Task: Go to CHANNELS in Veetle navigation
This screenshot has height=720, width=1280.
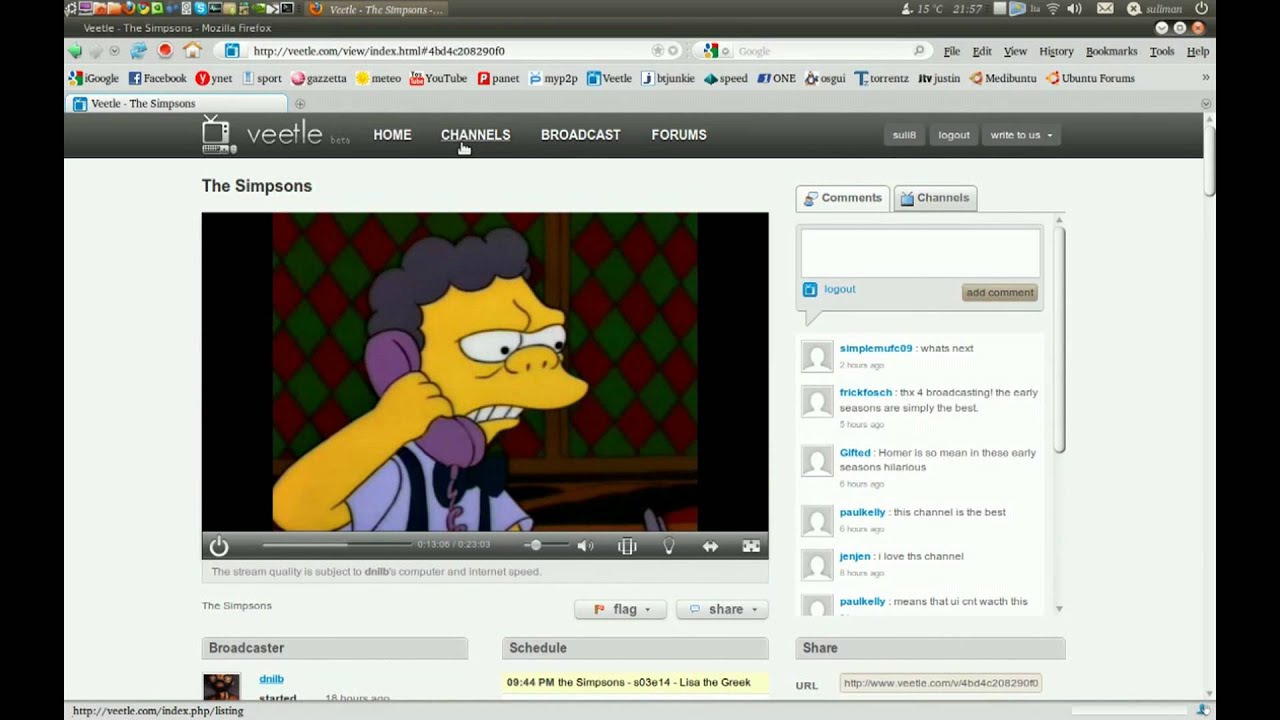Action: 475,135
